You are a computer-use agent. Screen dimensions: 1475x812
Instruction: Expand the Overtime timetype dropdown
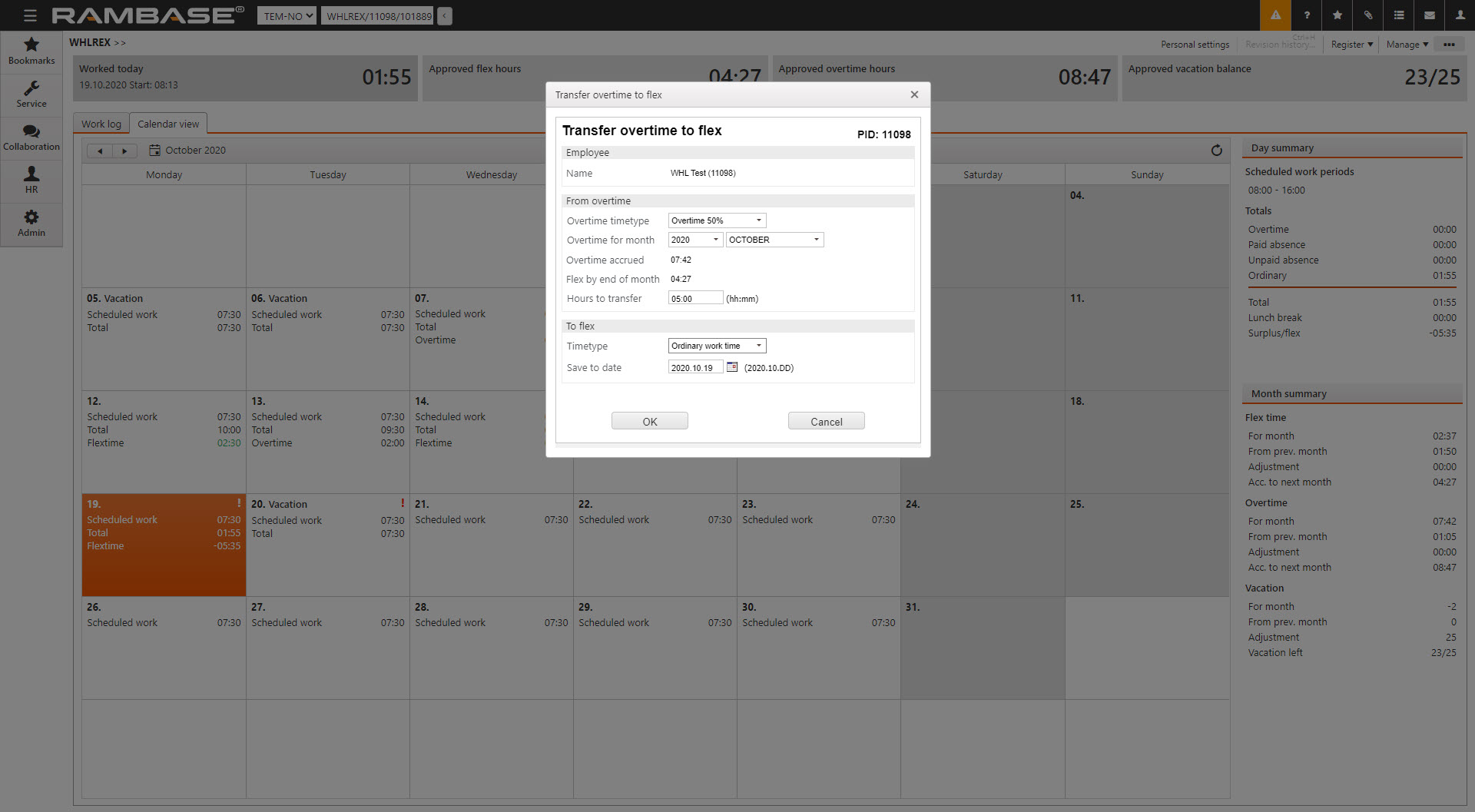[x=717, y=220]
